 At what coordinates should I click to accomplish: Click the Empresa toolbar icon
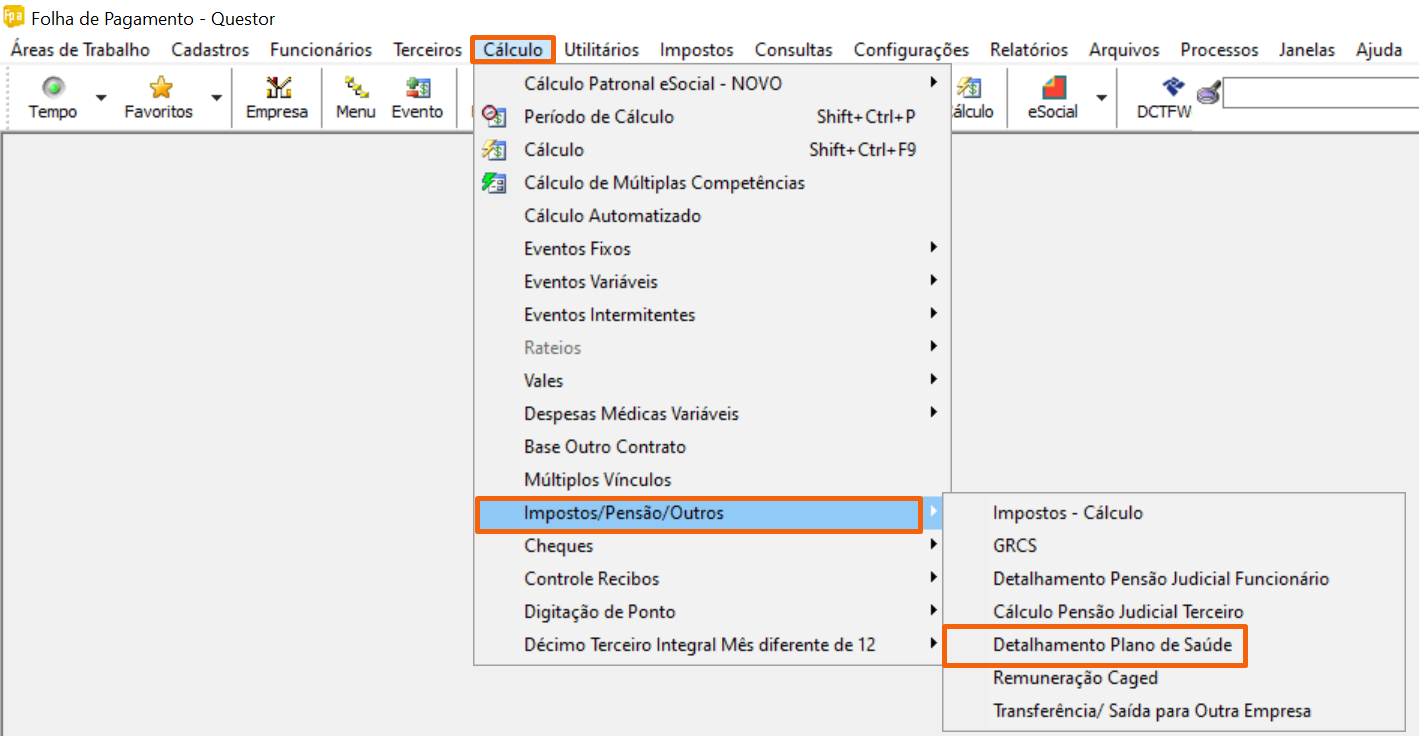pos(277,89)
